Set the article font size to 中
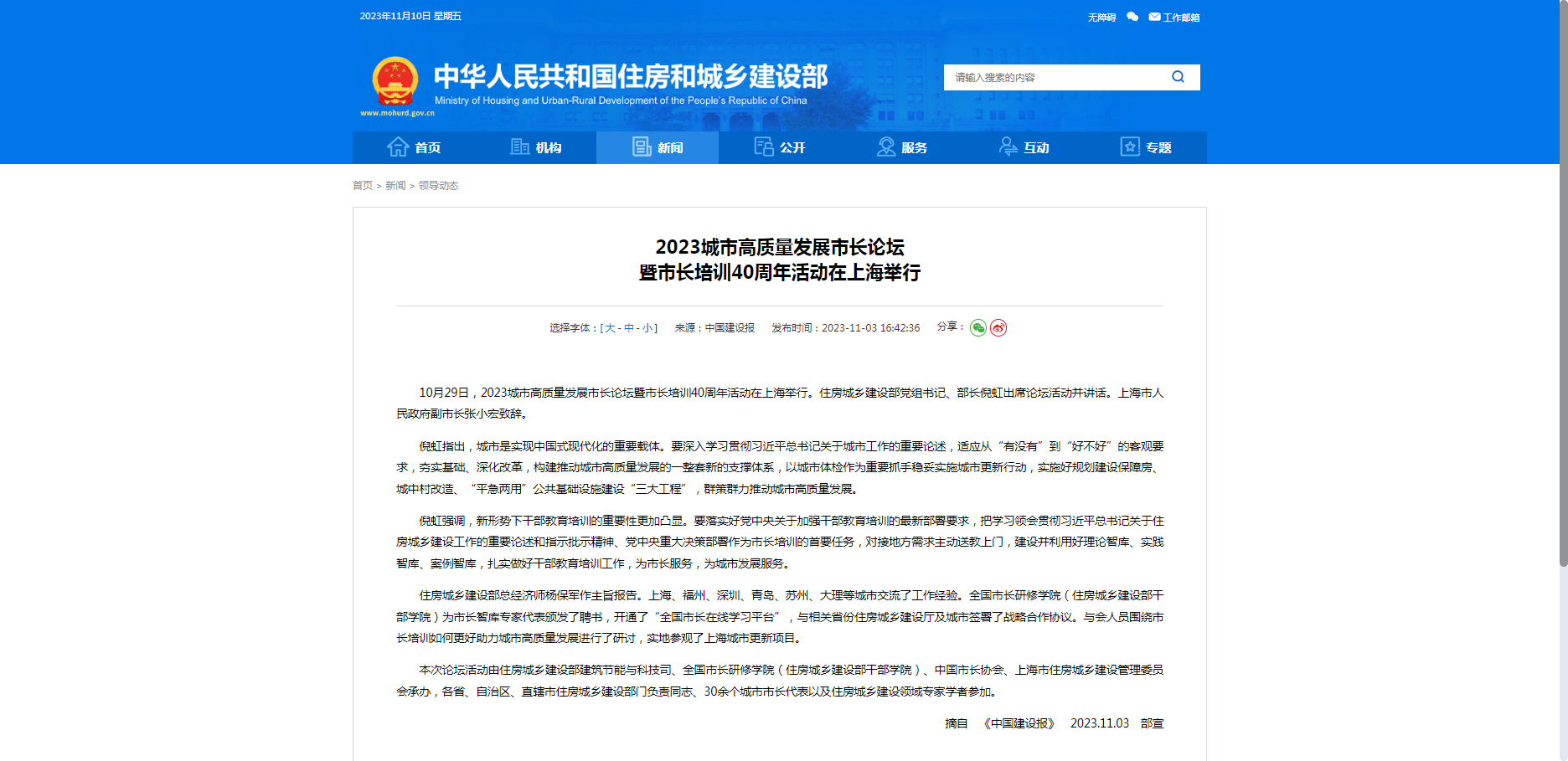Viewport: 1568px width, 761px height. point(629,328)
